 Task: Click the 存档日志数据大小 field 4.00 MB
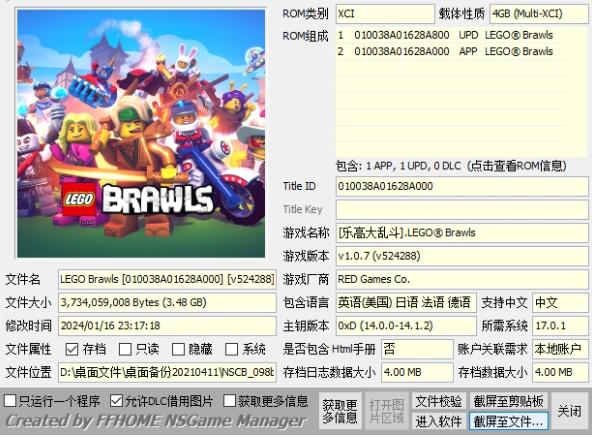pos(417,373)
